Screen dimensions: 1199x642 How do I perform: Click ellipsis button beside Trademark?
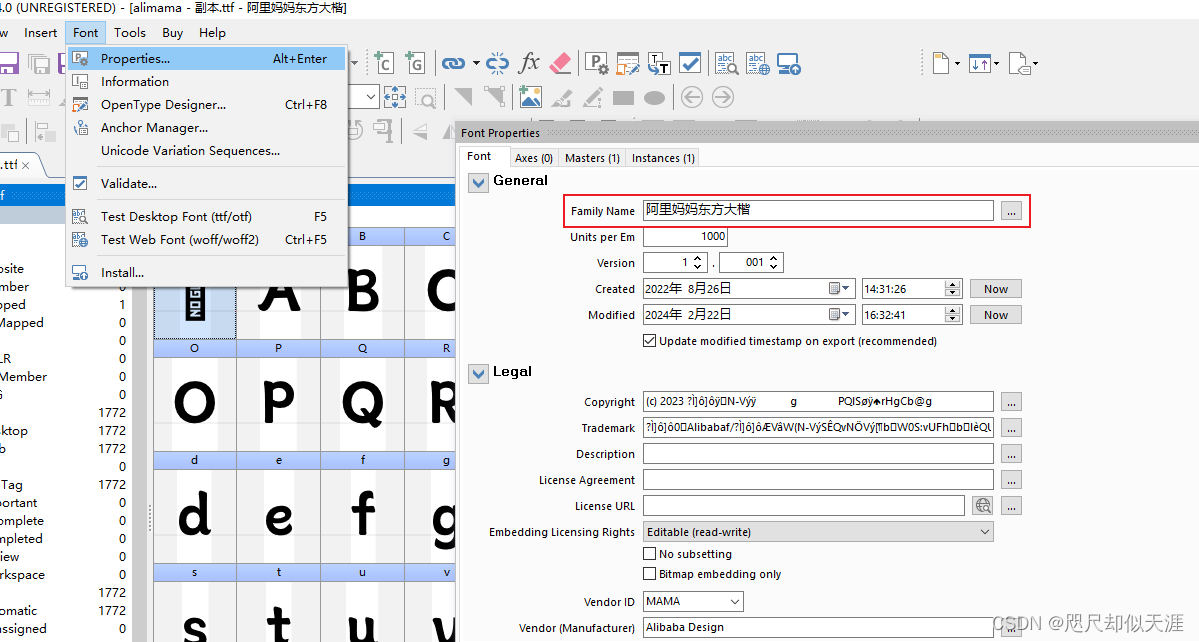pyautogui.click(x=1011, y=427)
